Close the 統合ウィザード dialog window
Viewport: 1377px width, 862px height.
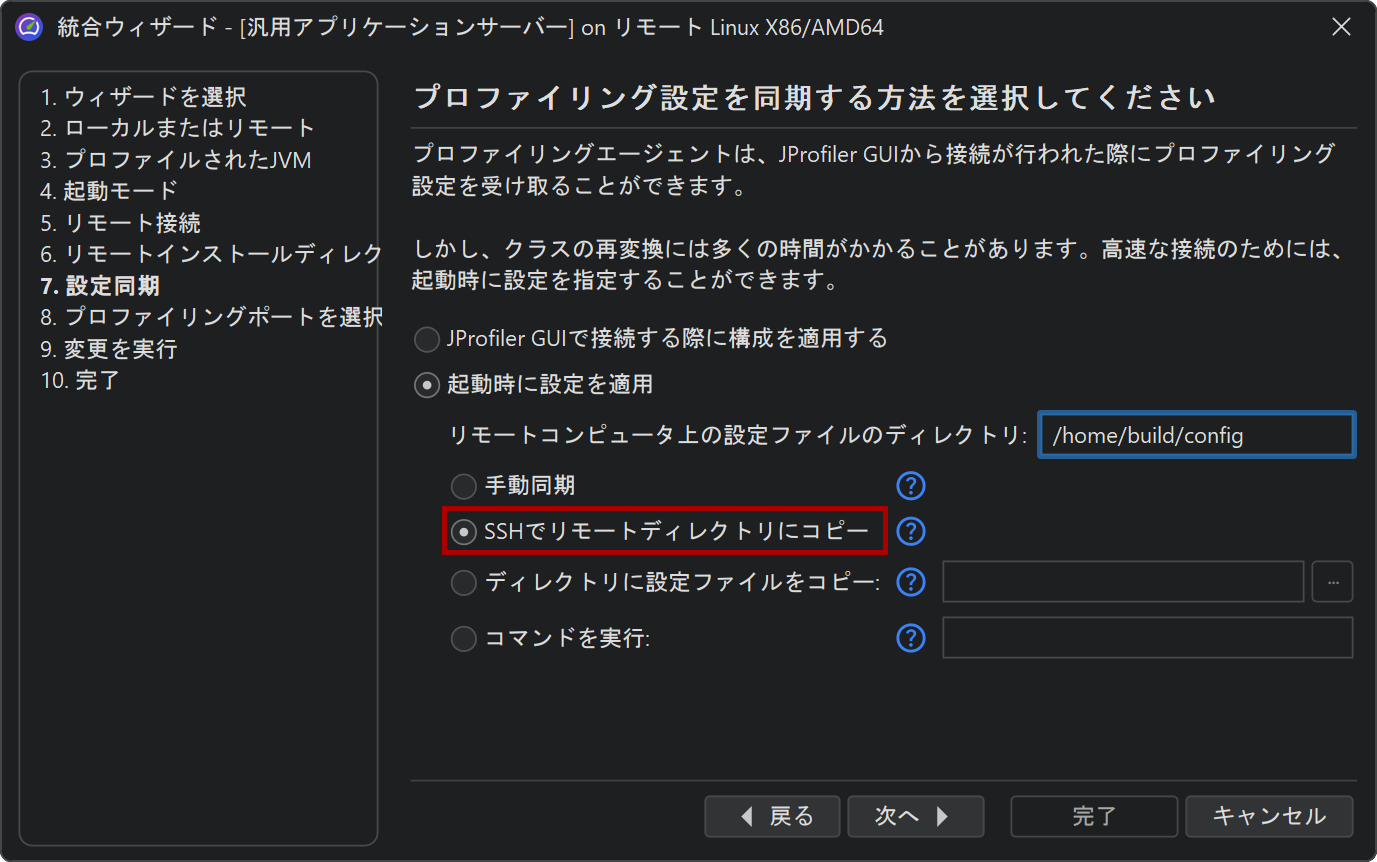[x=1342, y=27]
